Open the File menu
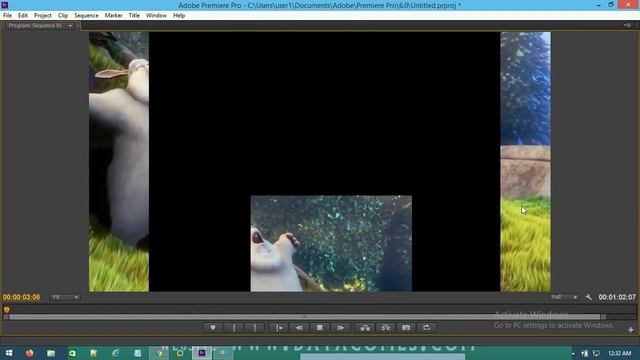This screenshot has width=640, height=360. click(7, 16)
